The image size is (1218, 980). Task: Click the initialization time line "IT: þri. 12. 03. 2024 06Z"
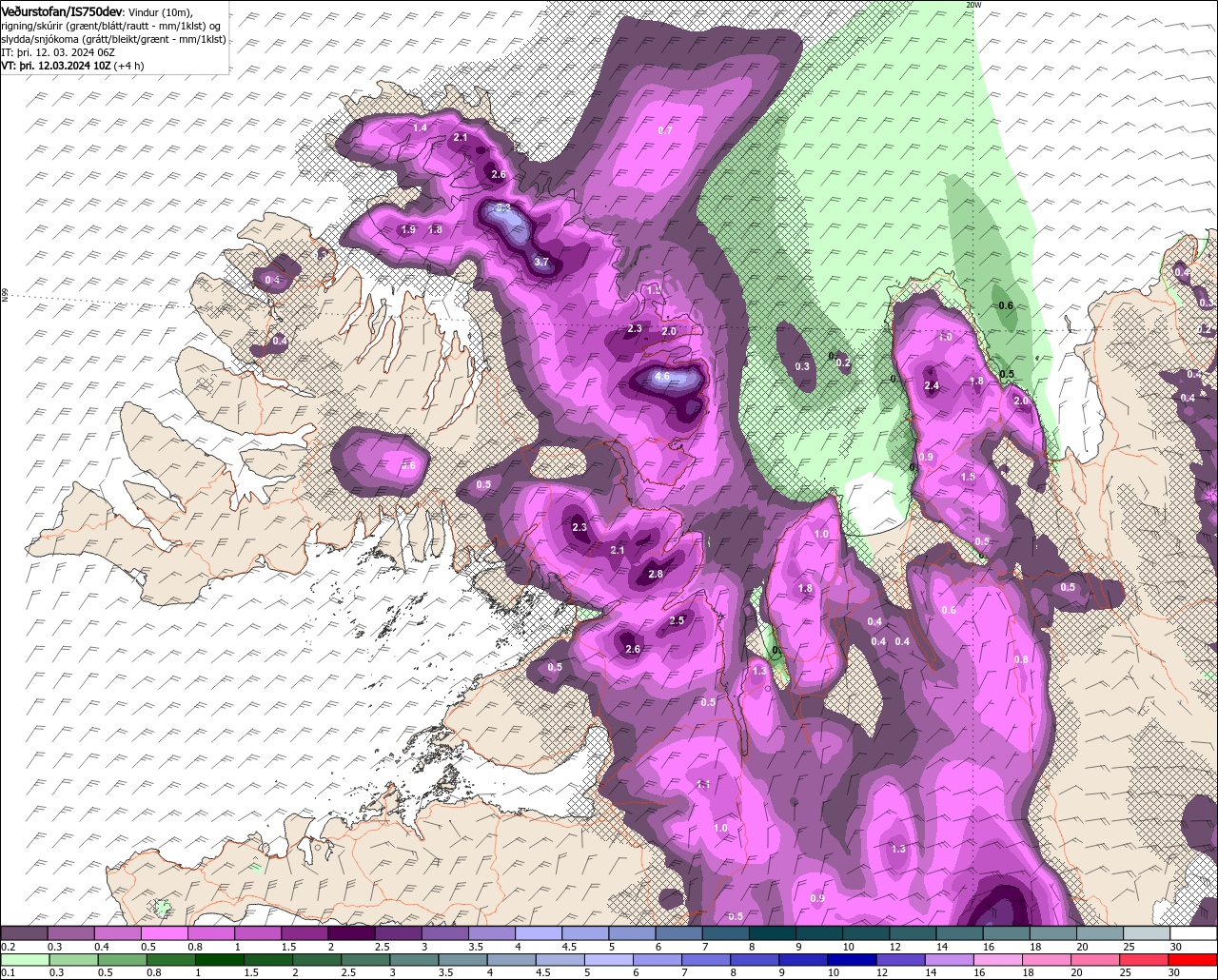58,52
